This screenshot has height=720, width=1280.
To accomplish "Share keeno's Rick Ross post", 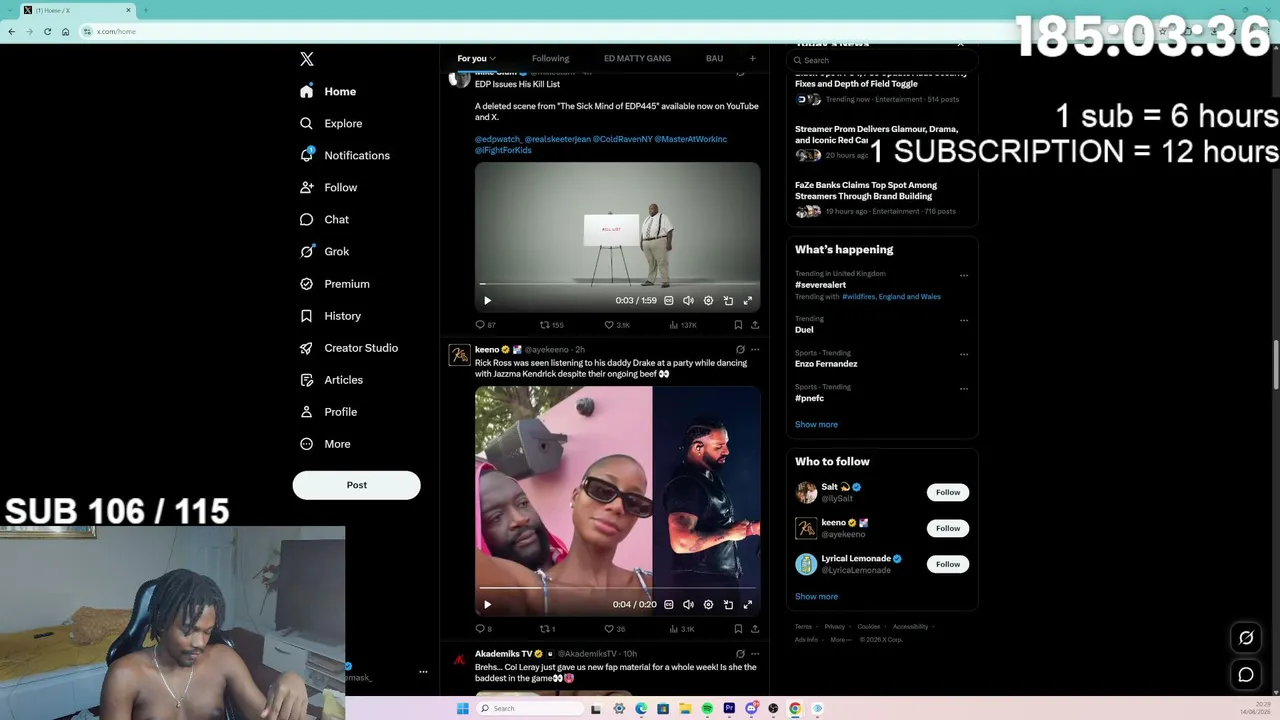I will (x=755, y=629).
